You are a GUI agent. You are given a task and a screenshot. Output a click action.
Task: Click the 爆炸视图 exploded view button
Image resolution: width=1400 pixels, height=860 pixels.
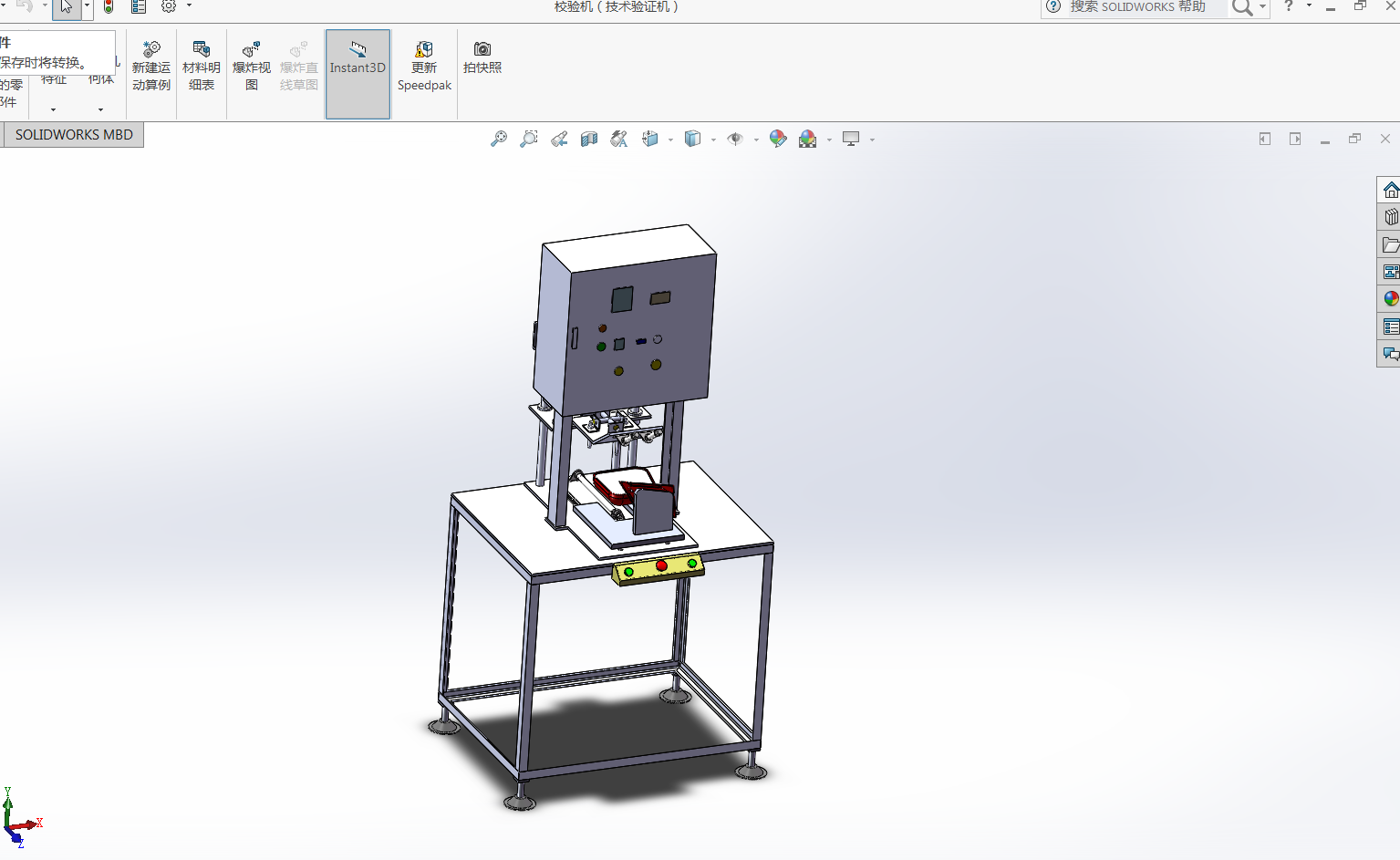tap(252, 66)
